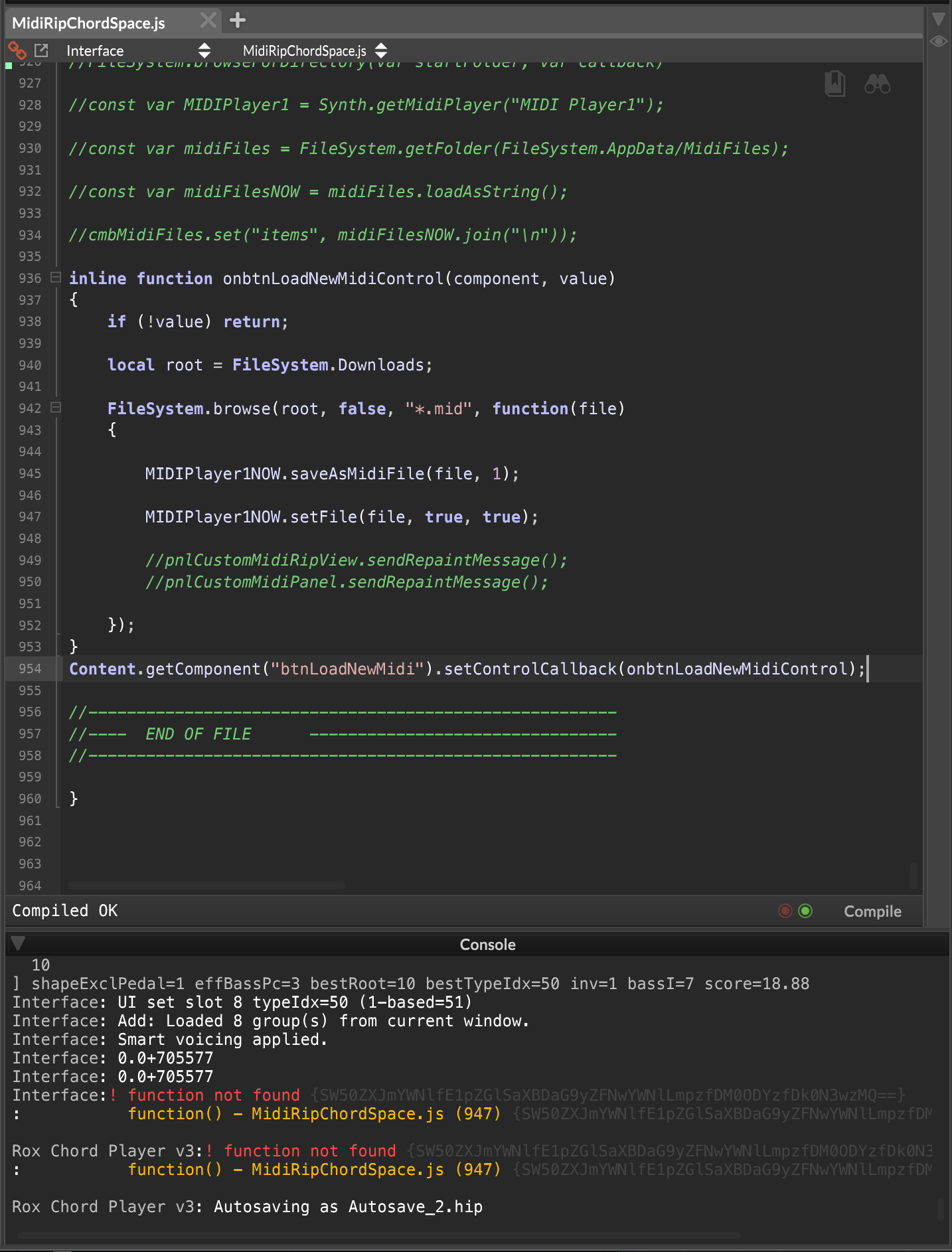Close the MidiRipChordSpace.js tab
Screen dimensions: 952x1252
(x=208, y=21)
